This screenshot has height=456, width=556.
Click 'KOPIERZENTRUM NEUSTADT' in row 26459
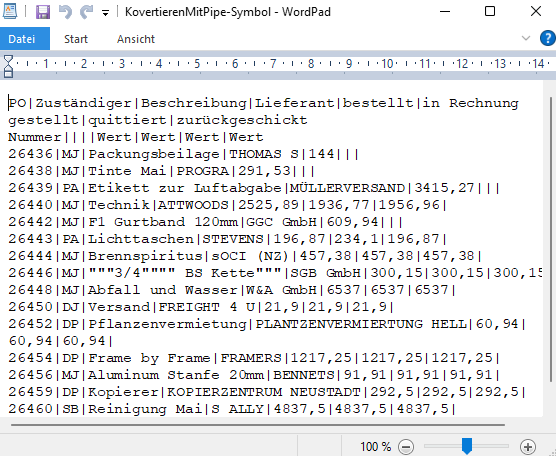tap(264, 393)
